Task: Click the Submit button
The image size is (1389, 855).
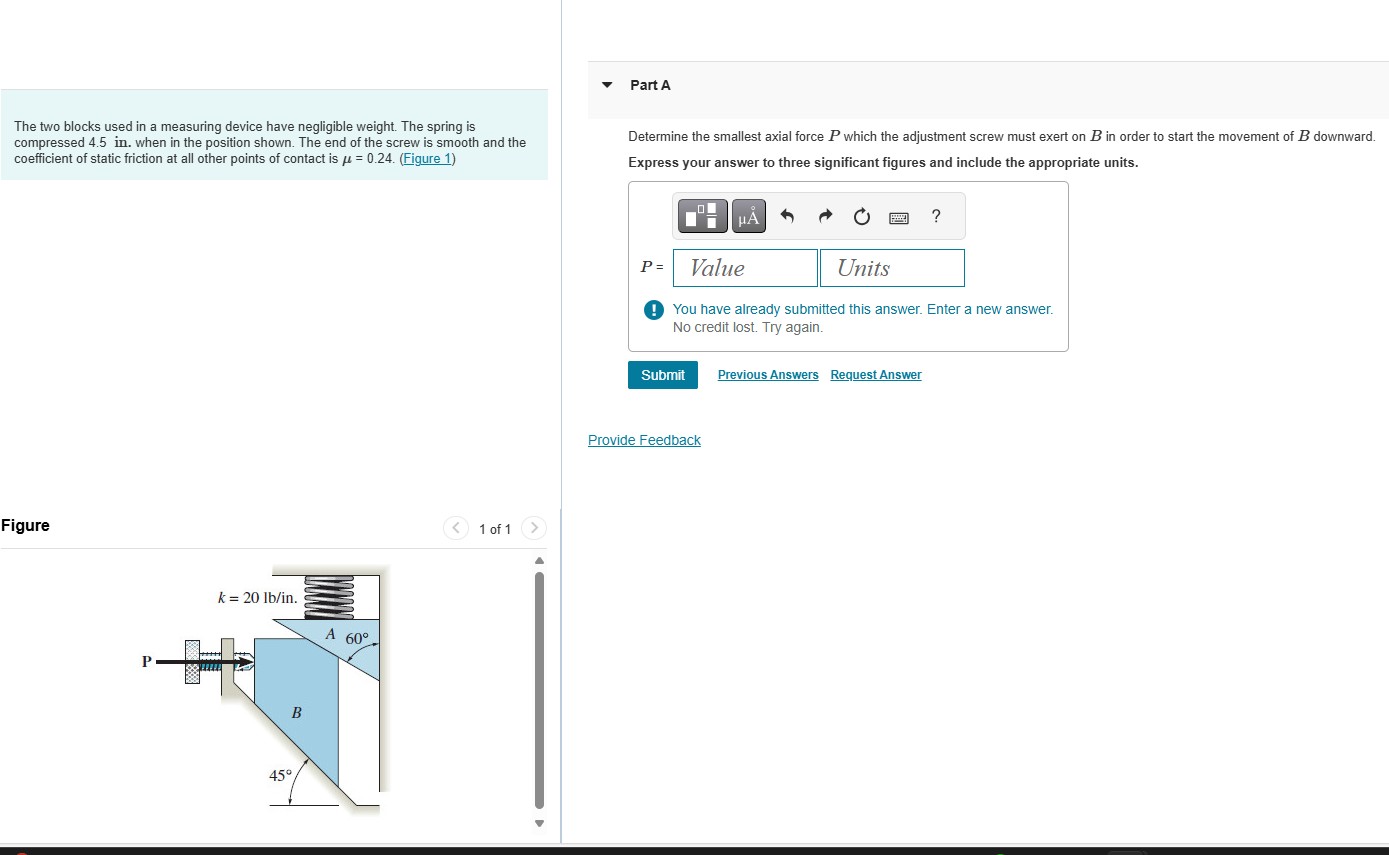Action: (662, 374)
